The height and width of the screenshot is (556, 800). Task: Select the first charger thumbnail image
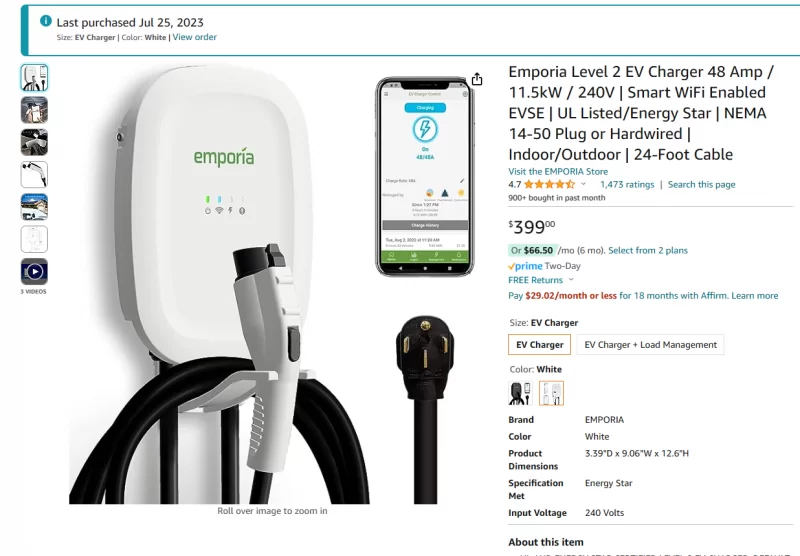[34, 78]
